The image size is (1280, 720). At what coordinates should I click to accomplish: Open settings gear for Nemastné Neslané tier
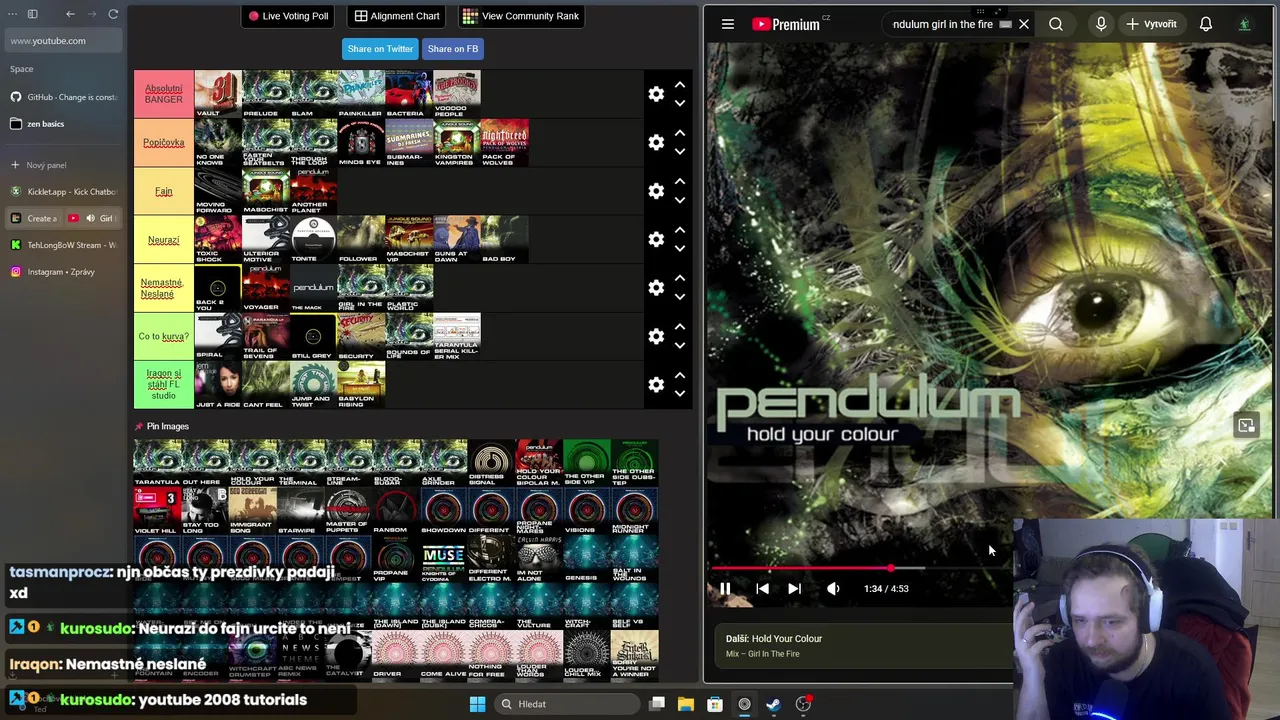coord(656,288)
